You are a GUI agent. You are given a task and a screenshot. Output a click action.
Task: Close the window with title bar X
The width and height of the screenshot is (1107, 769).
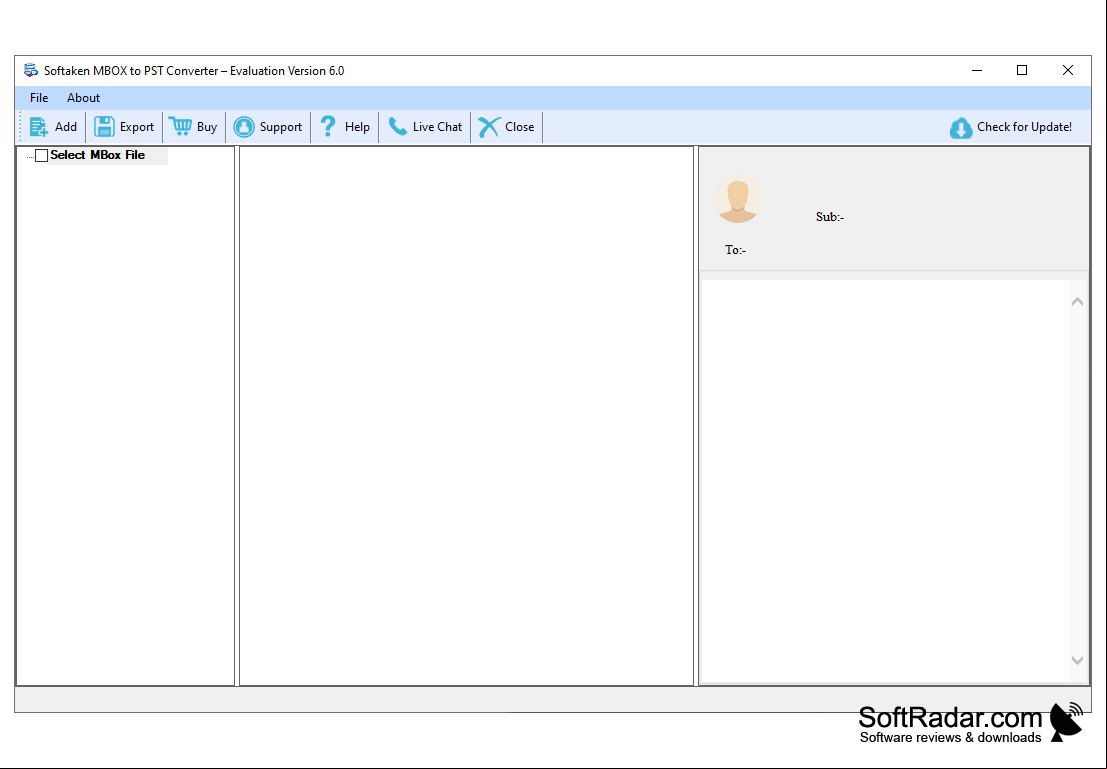(1067, 71)
